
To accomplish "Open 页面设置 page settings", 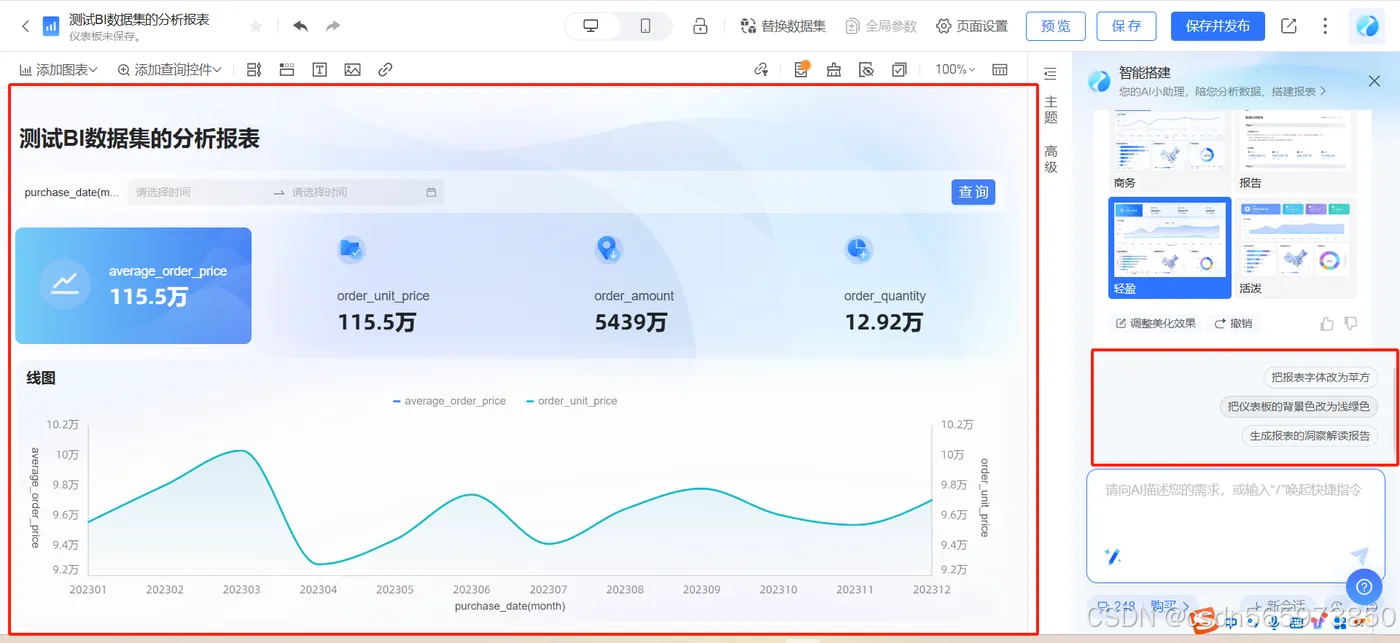I will tap(972, 26).
